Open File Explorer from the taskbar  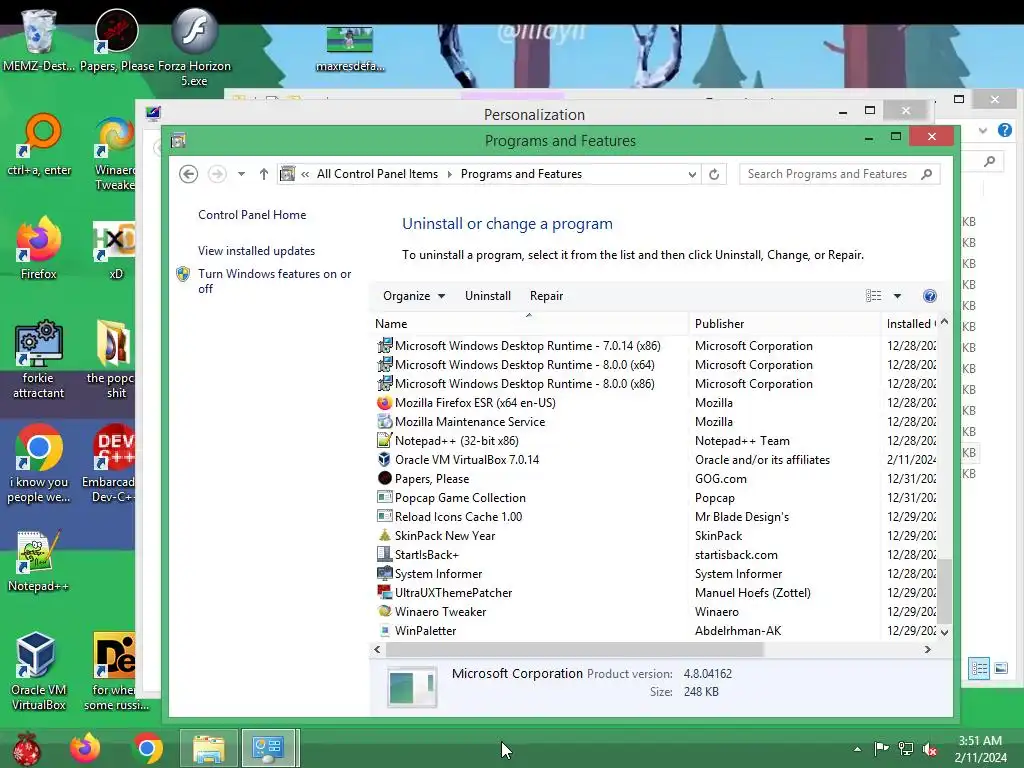pyautogui.click(x=209, y=748)
